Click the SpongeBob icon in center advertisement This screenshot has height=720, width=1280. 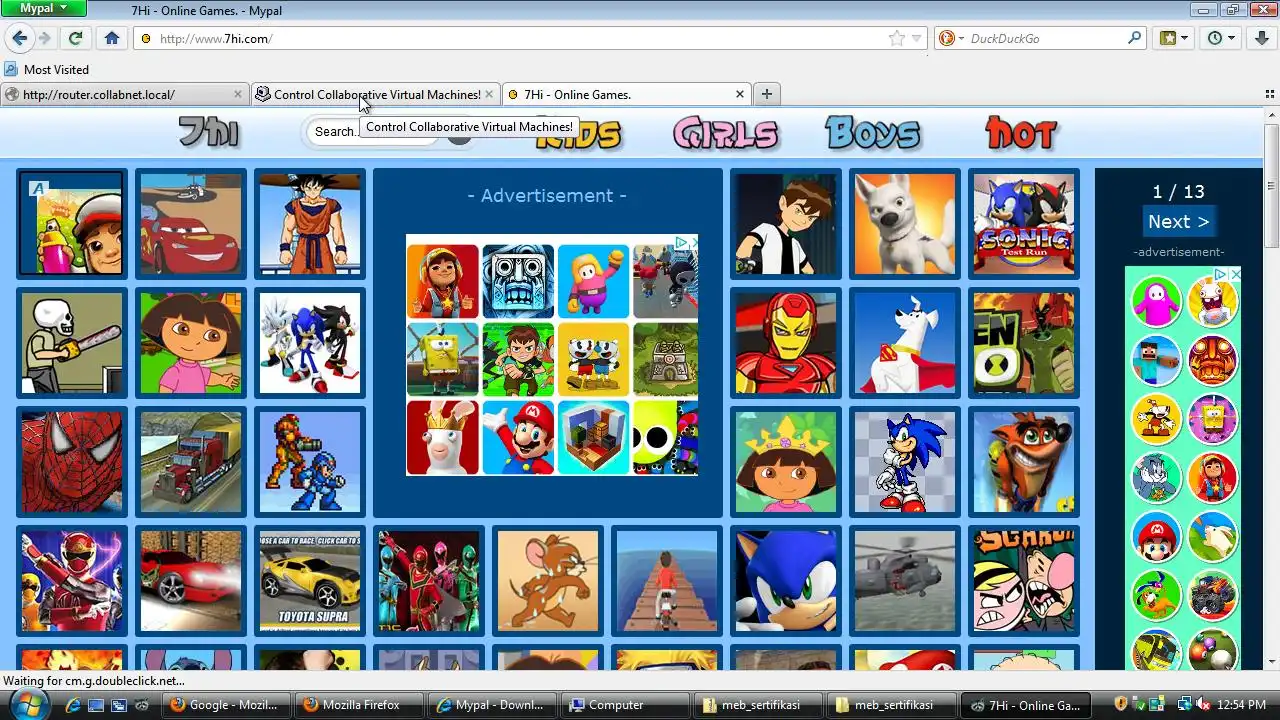[442, 359]
